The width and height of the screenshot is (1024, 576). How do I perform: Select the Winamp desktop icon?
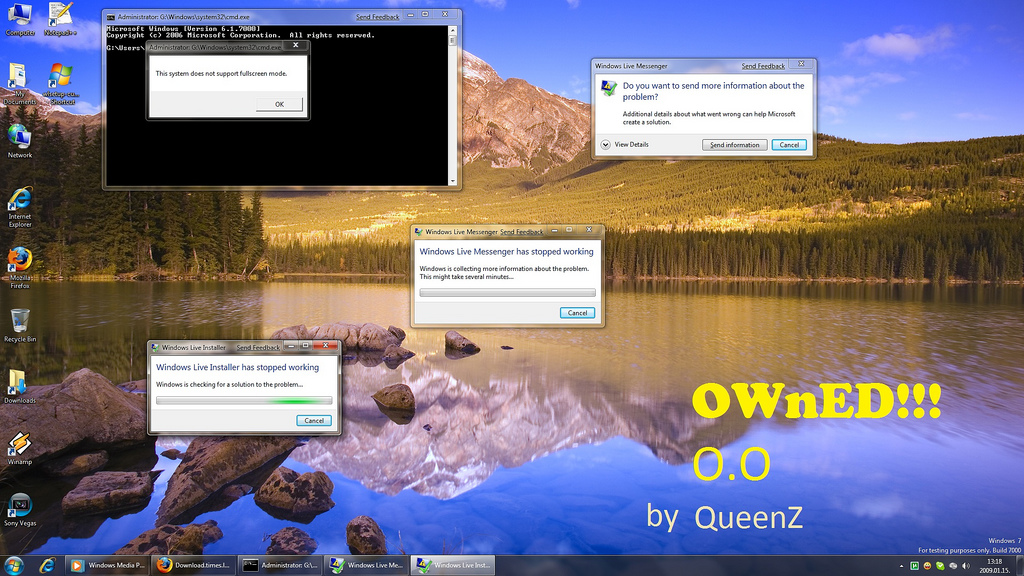coord(20,448)
